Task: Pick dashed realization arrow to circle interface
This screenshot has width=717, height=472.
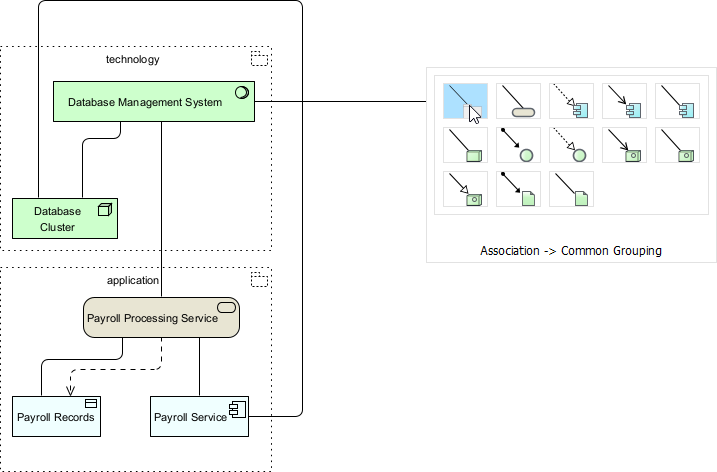Action: 571,145
